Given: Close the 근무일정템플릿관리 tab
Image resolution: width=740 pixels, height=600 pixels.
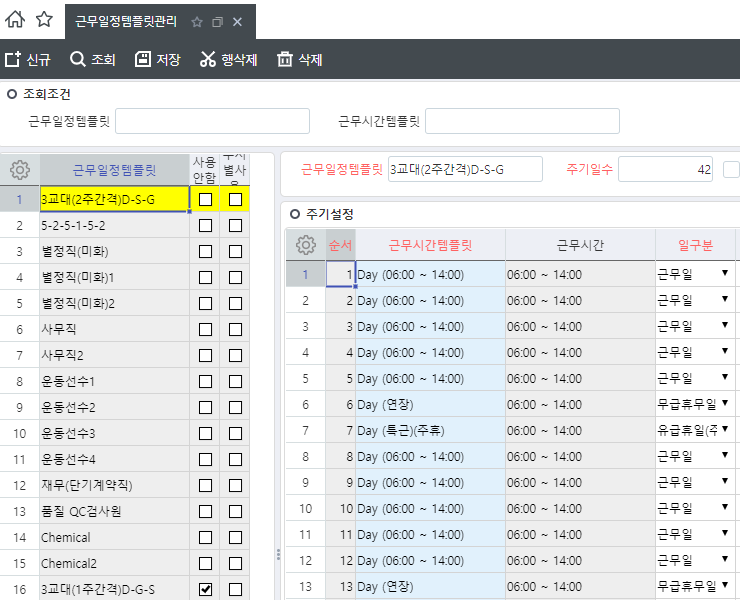Looking at the screenshot, I should (x=237, y=22).
